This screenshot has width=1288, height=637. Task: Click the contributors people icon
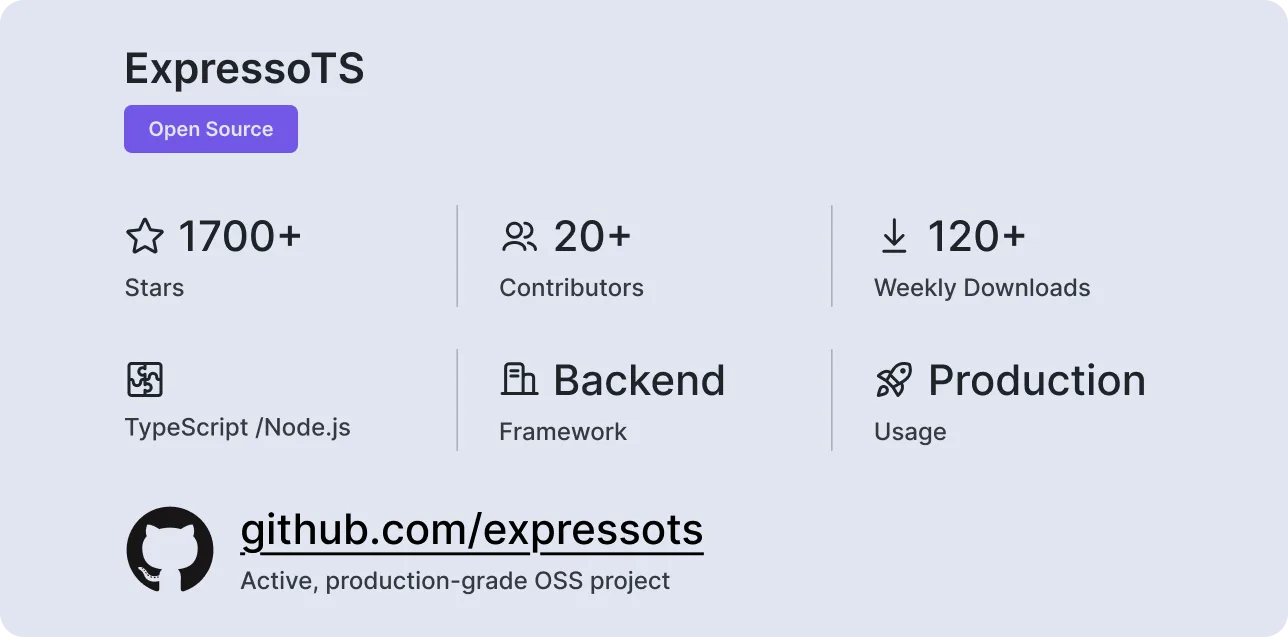pos(519,237)
